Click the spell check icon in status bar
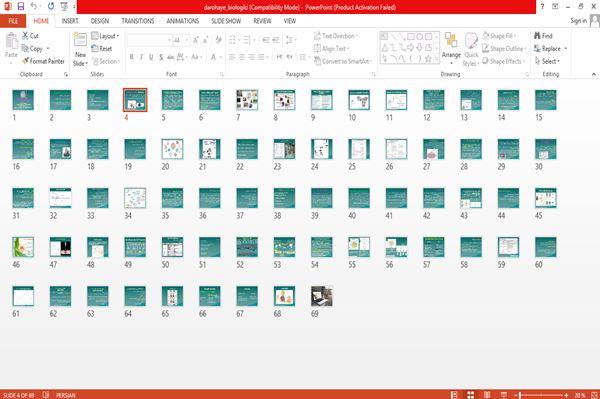The width and height of the screenshot is (600, 399). pos(46,395)
